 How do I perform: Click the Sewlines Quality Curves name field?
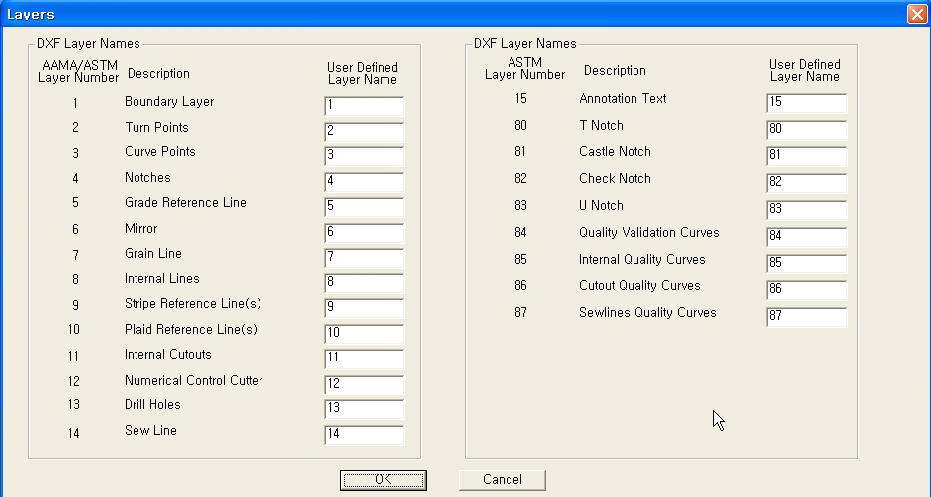coord(806,317)
